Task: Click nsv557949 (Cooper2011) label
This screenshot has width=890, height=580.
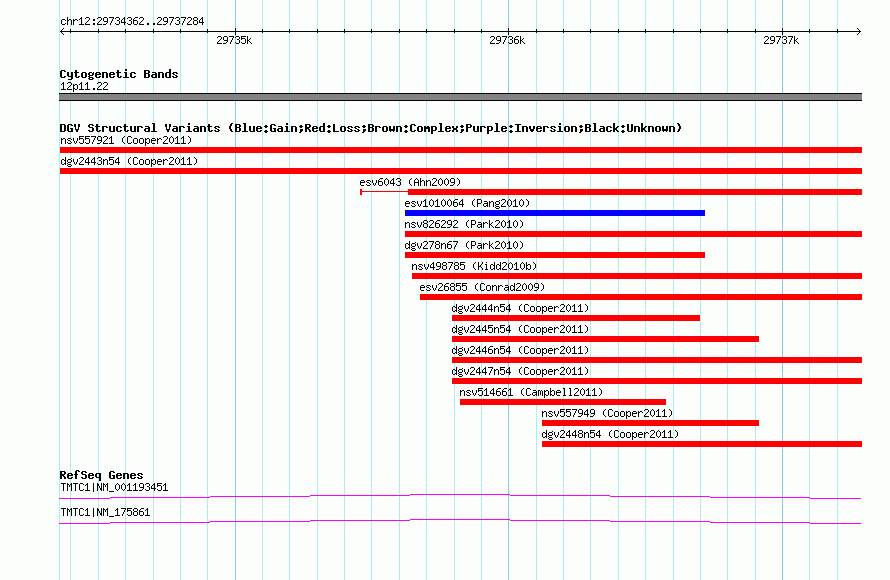Action: coord(607,413)
